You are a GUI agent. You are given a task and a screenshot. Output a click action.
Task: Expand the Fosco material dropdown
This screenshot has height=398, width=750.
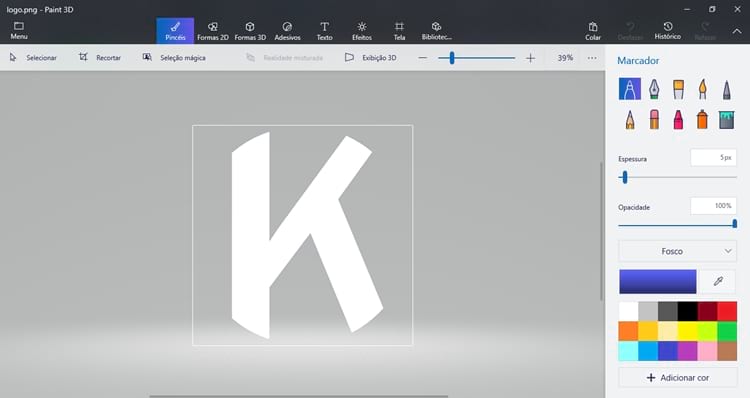coord(677,251)
